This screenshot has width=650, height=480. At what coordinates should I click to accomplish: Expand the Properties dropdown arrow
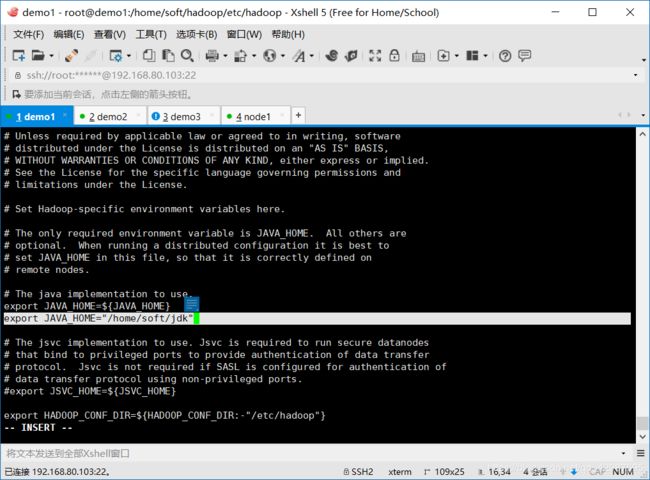129,56
